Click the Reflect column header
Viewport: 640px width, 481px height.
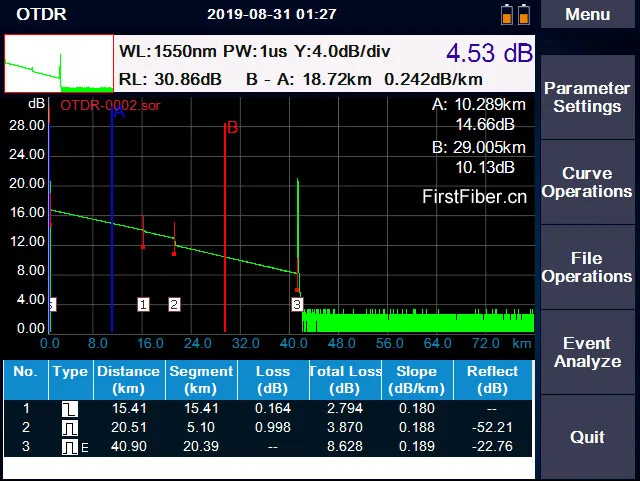[492, 378]
